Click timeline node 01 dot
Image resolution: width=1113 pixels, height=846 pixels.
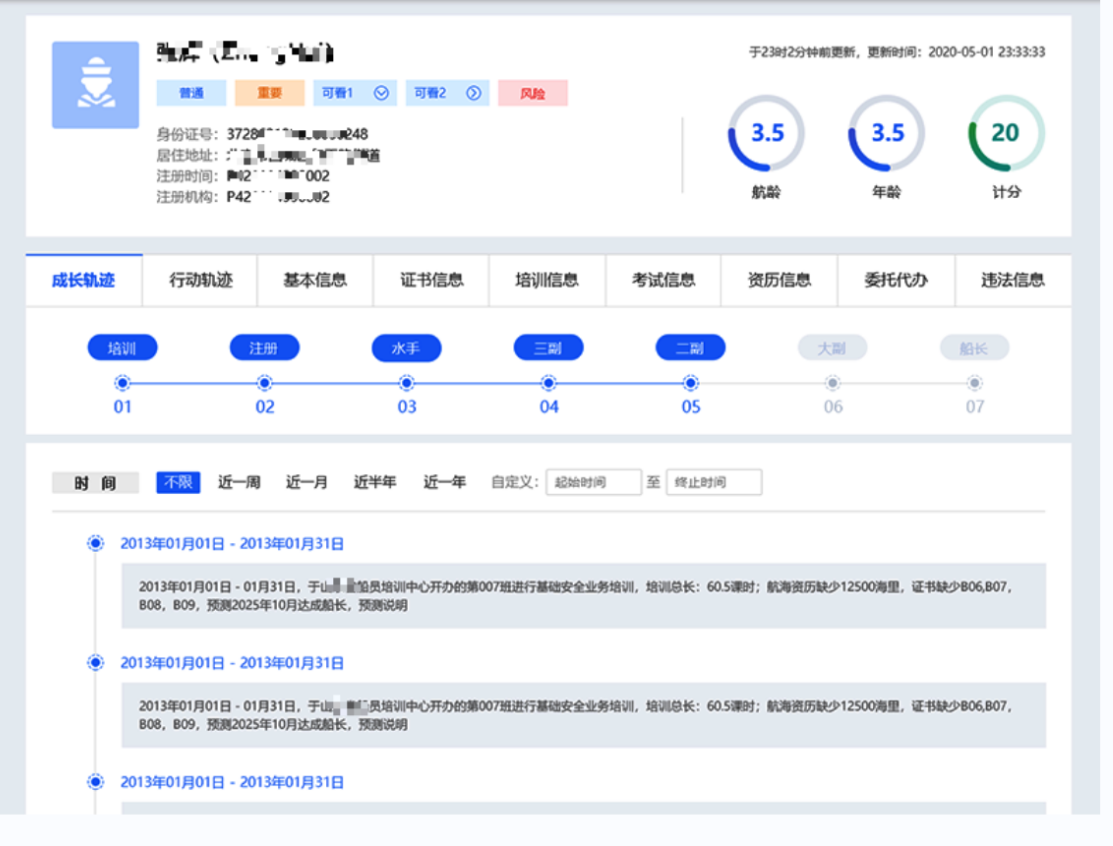coord(122,383)
